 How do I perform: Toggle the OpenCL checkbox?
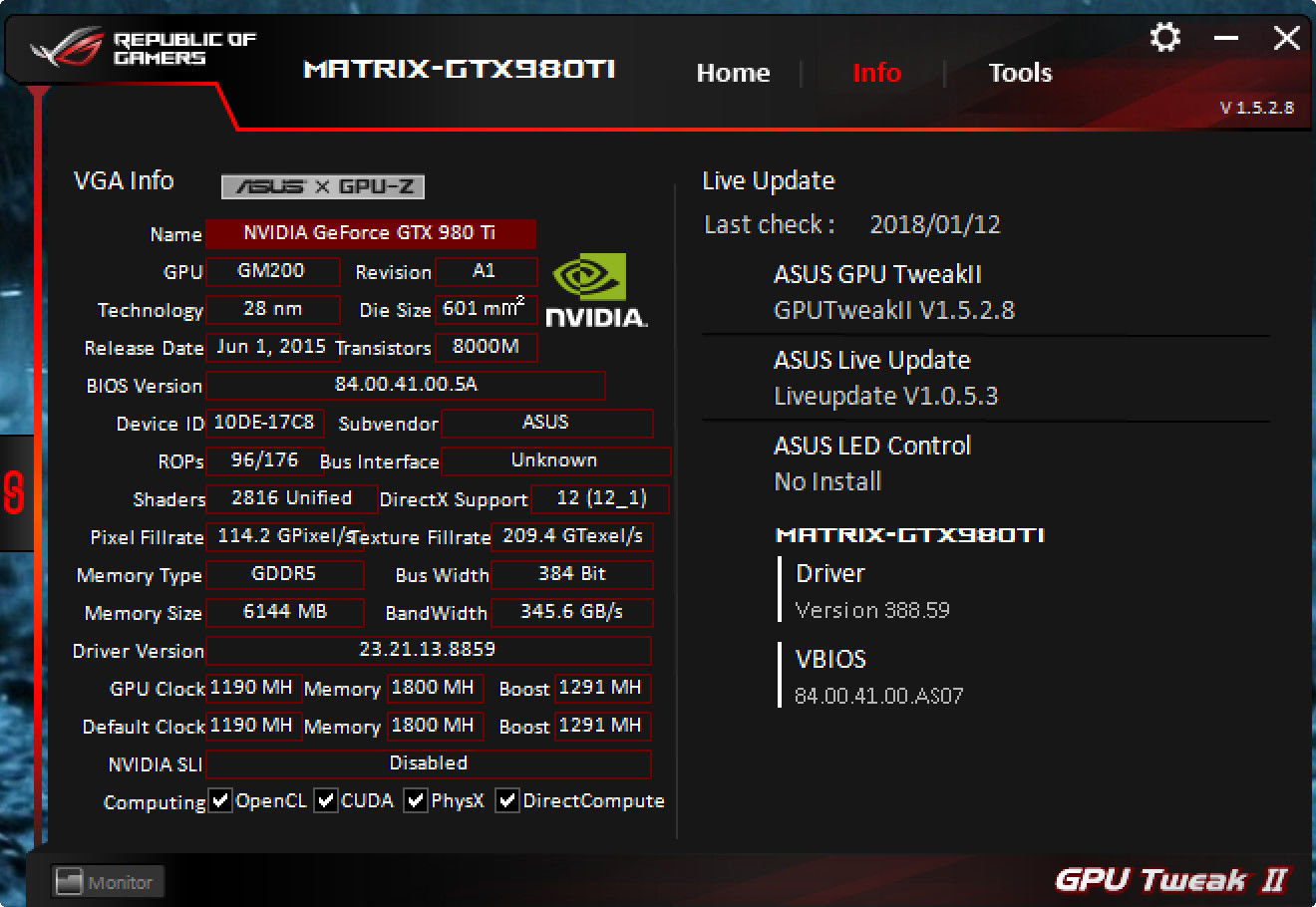220,800
